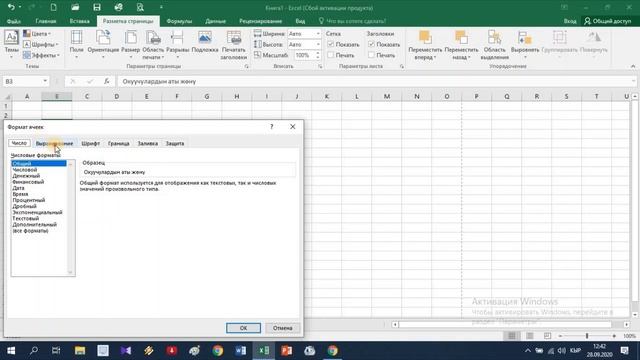Switch to Normal view in the status bar

pyautogui.click(x=512, y=336)
